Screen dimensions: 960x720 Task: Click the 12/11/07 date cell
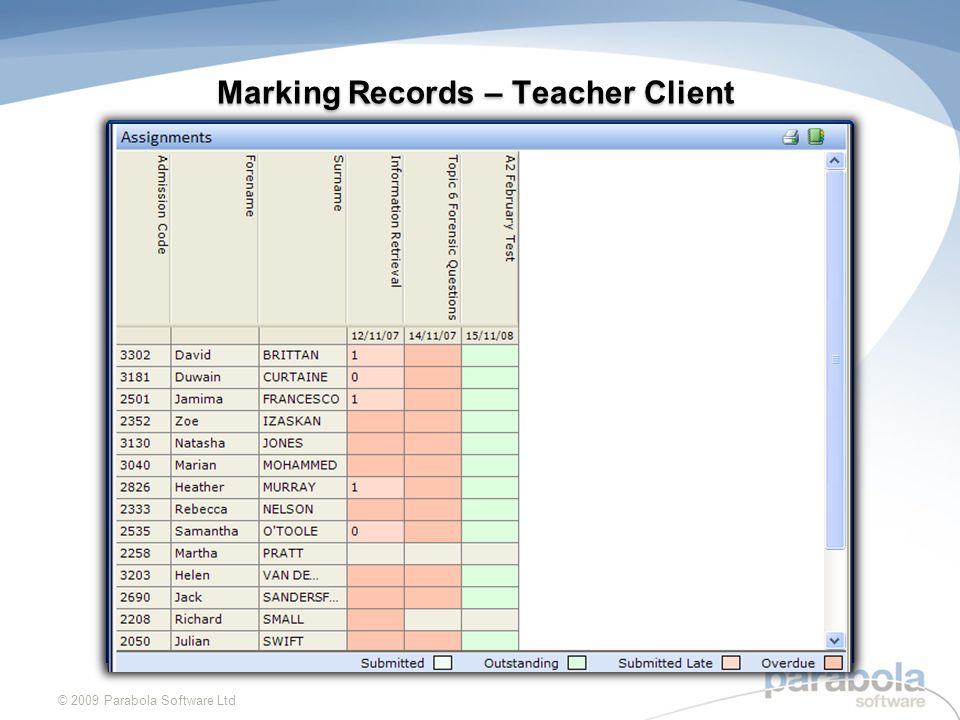pos(375,336)
